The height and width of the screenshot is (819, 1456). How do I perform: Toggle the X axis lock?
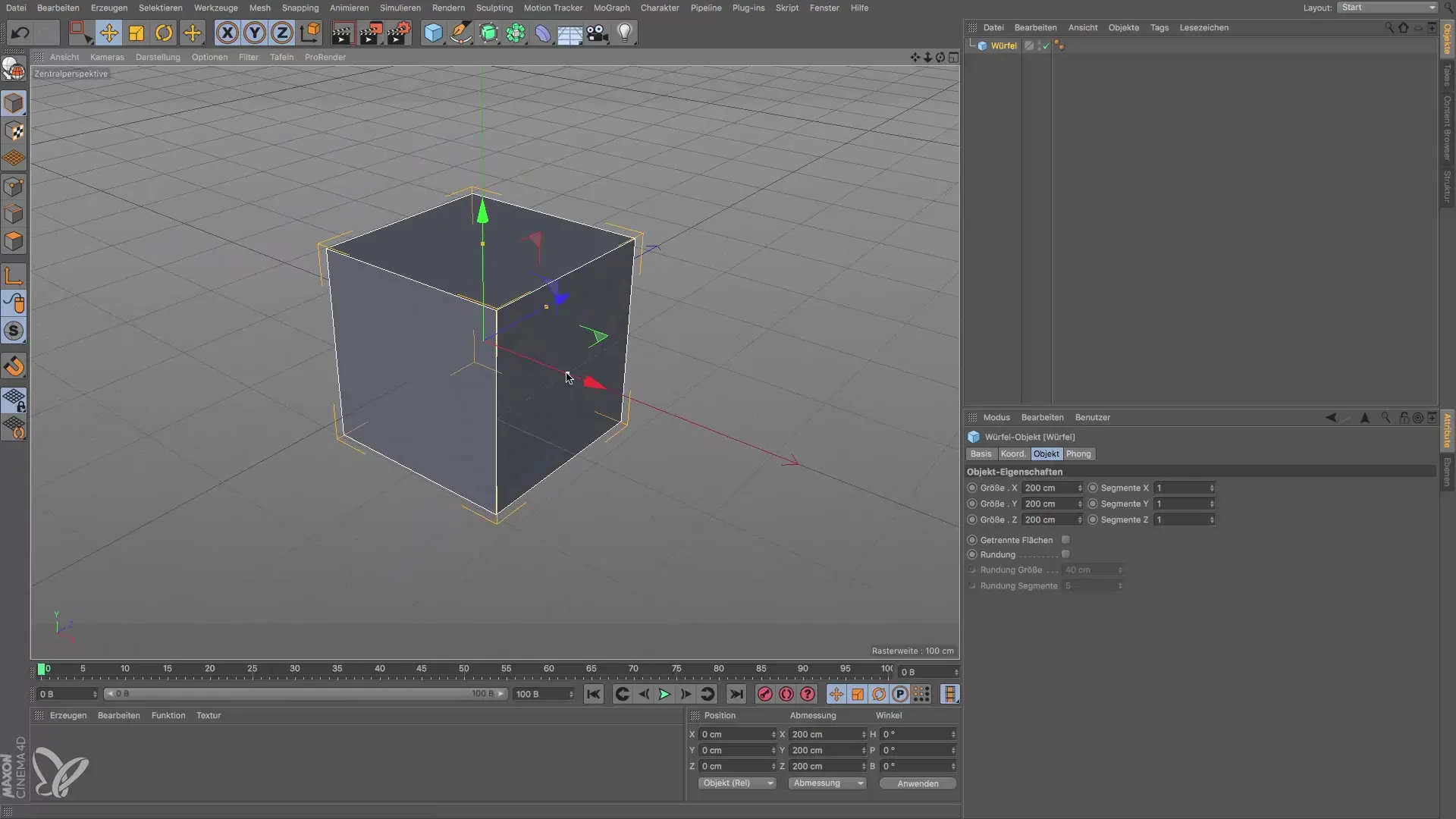227,33
